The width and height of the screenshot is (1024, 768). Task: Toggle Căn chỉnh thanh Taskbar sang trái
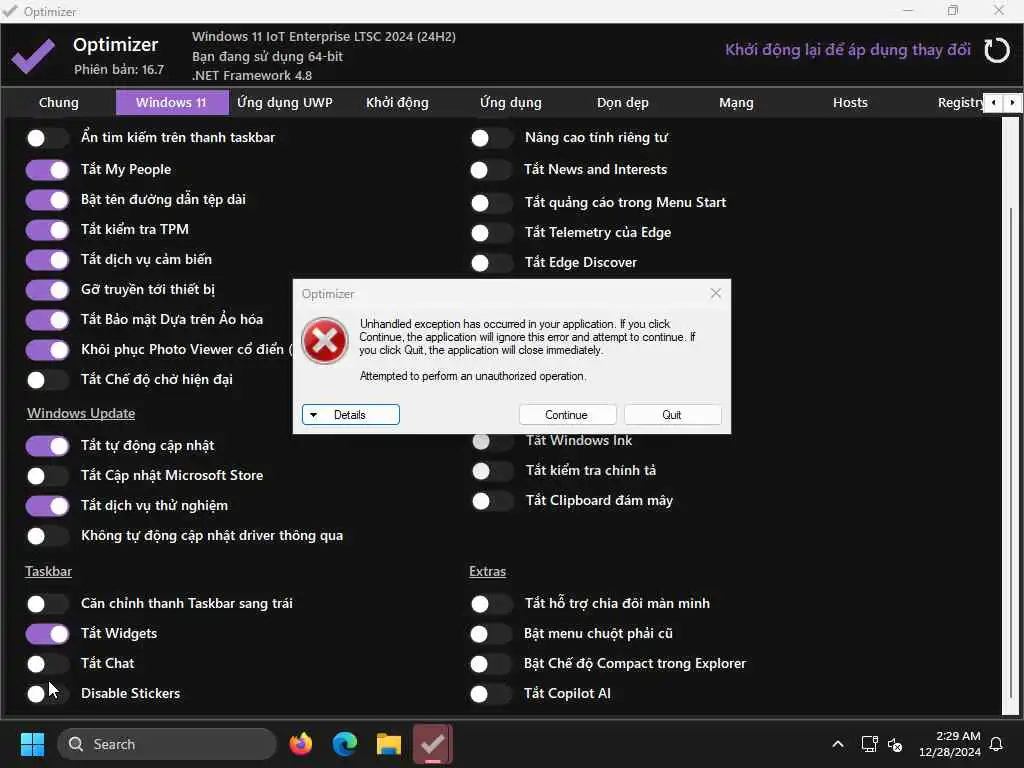[47, 603]
